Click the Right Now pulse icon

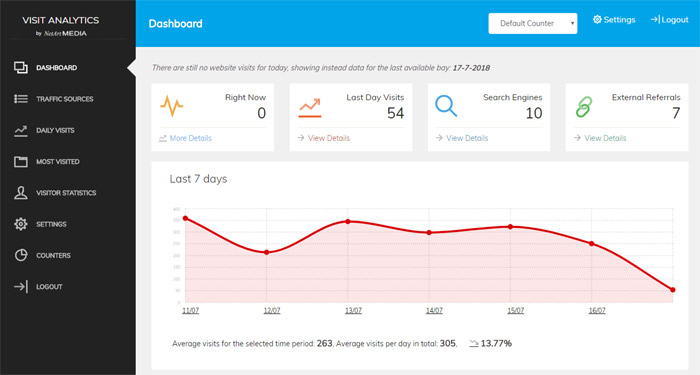[171, 106]
